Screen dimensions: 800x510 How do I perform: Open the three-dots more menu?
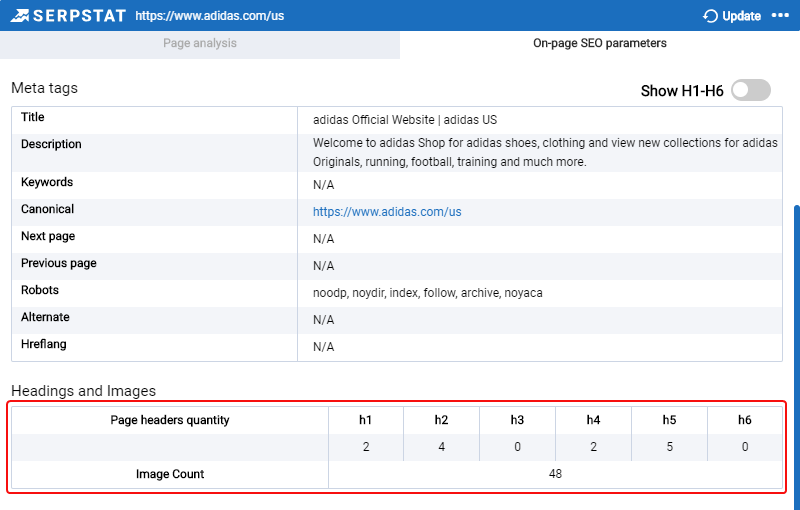click(780, 15)
